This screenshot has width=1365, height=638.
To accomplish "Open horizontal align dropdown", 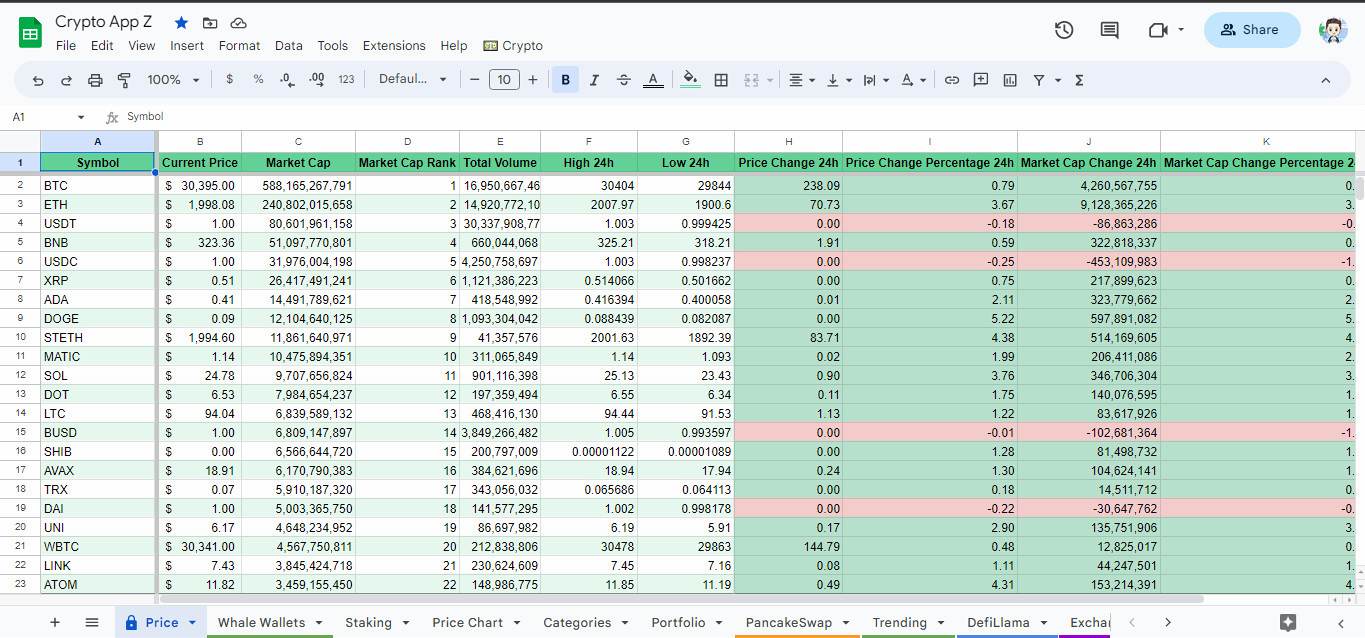I will point(802,80).
